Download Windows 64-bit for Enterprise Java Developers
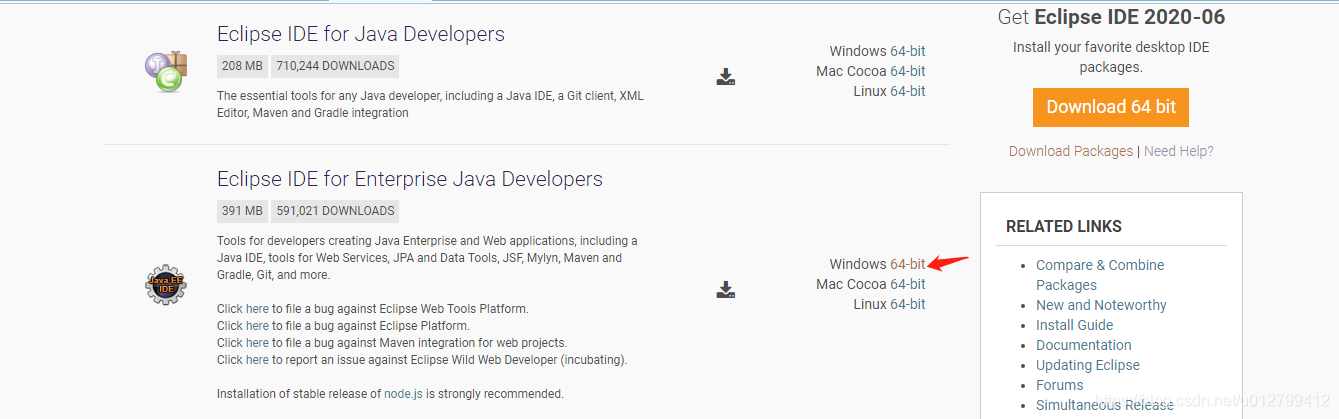The height and width of the screenshot is (419, 1339). click(907, 264)
